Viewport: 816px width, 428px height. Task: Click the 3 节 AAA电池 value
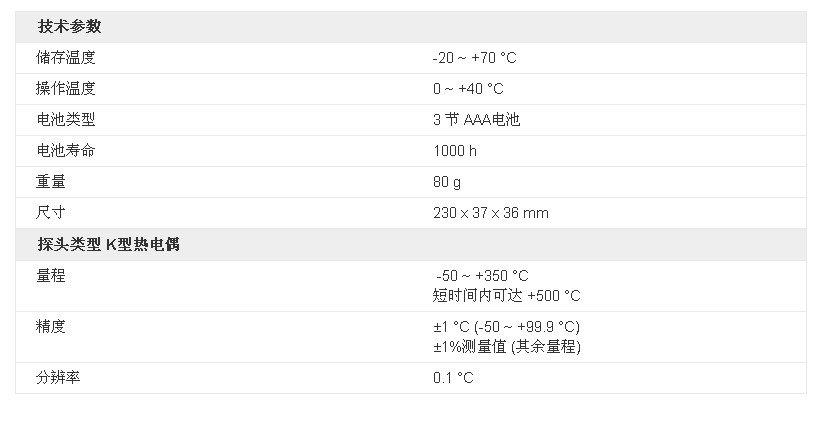[477, 120]
